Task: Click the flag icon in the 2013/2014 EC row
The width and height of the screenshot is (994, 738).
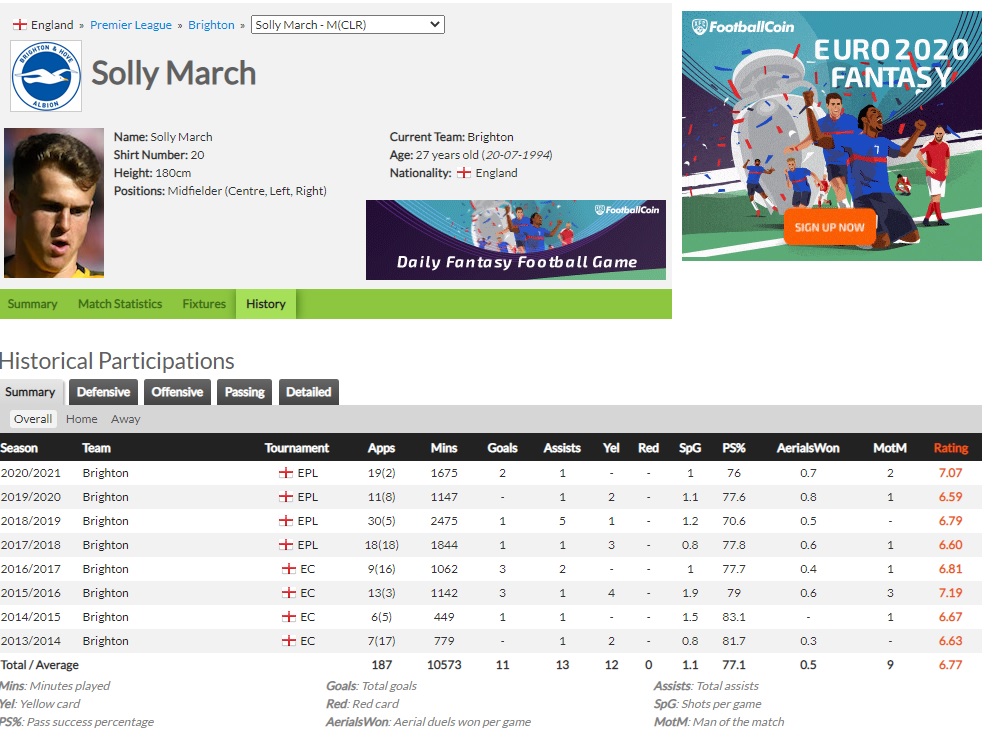Action: [288, 641]
